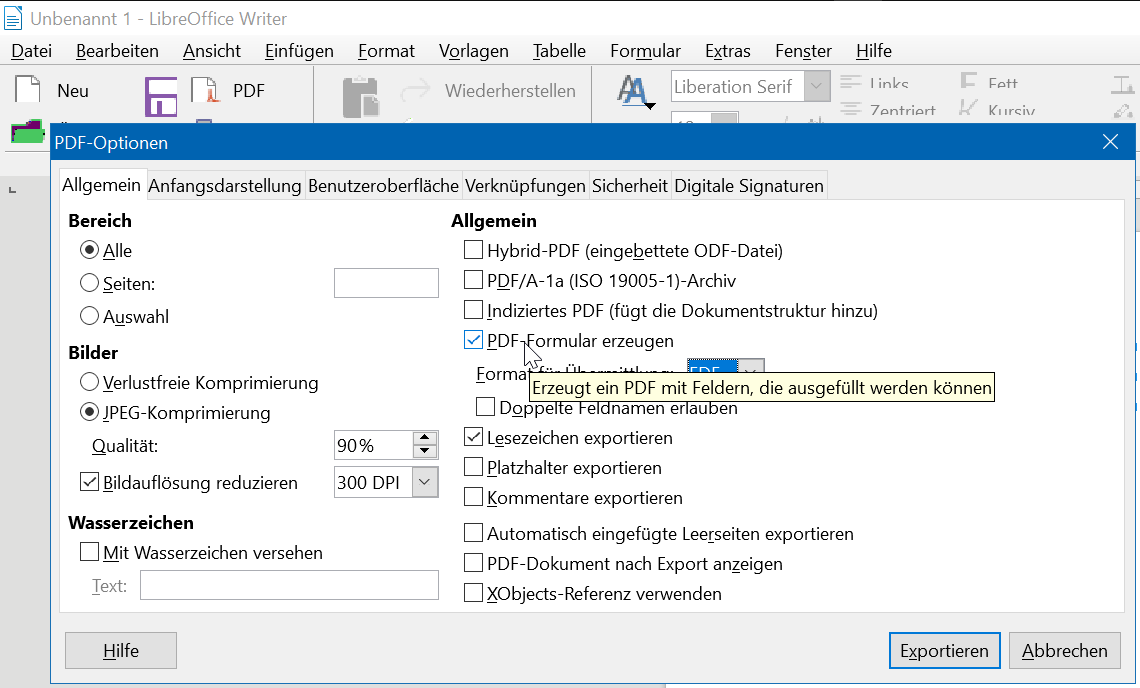The image size is (1140, 688).
Task: Click the purple Save floppy icon
Action: pyautogui.click(x=161, y=97)
